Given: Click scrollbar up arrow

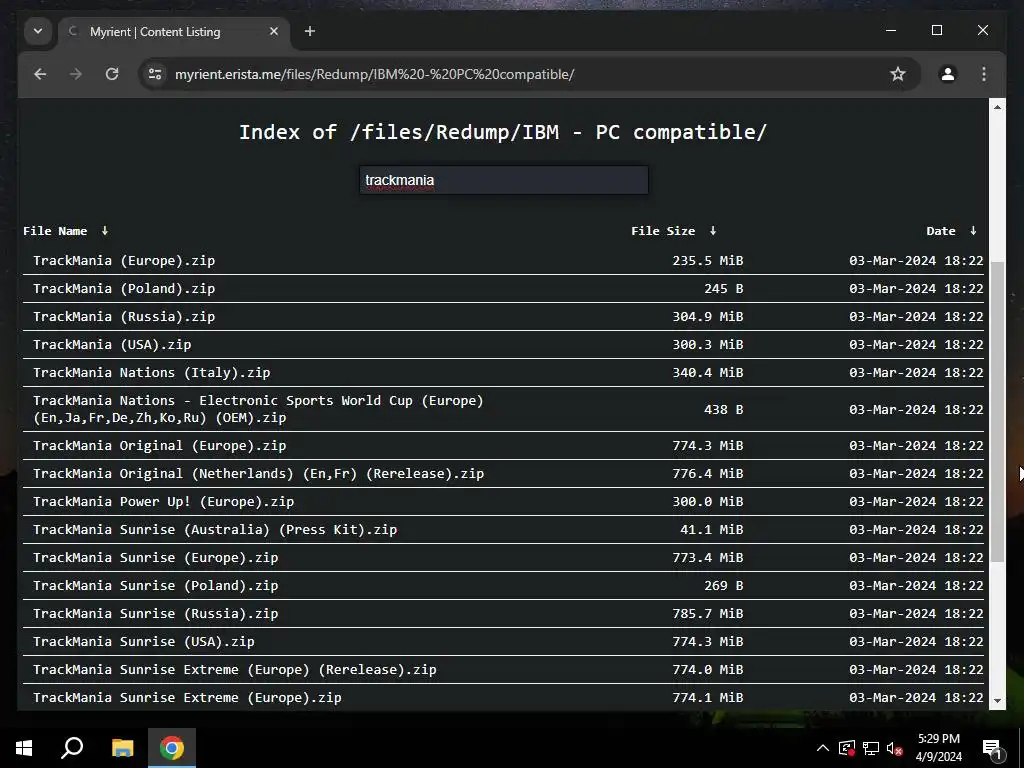Looking at the screenshot, I should coord(997,106).
